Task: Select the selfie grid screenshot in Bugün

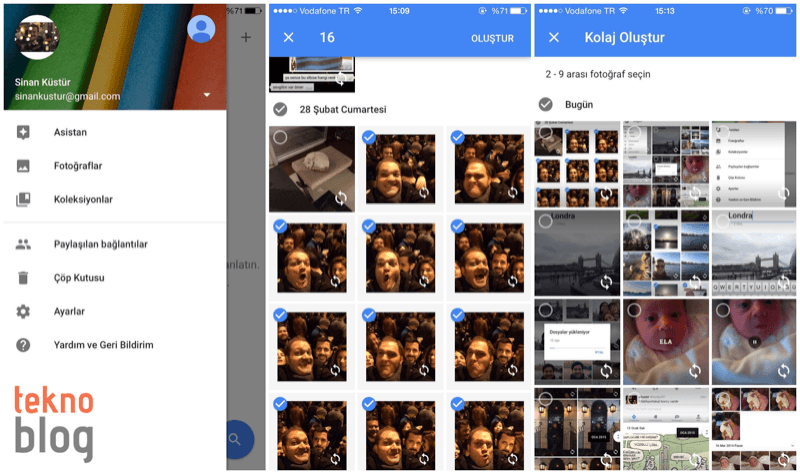Action: (x=577, y=164)
